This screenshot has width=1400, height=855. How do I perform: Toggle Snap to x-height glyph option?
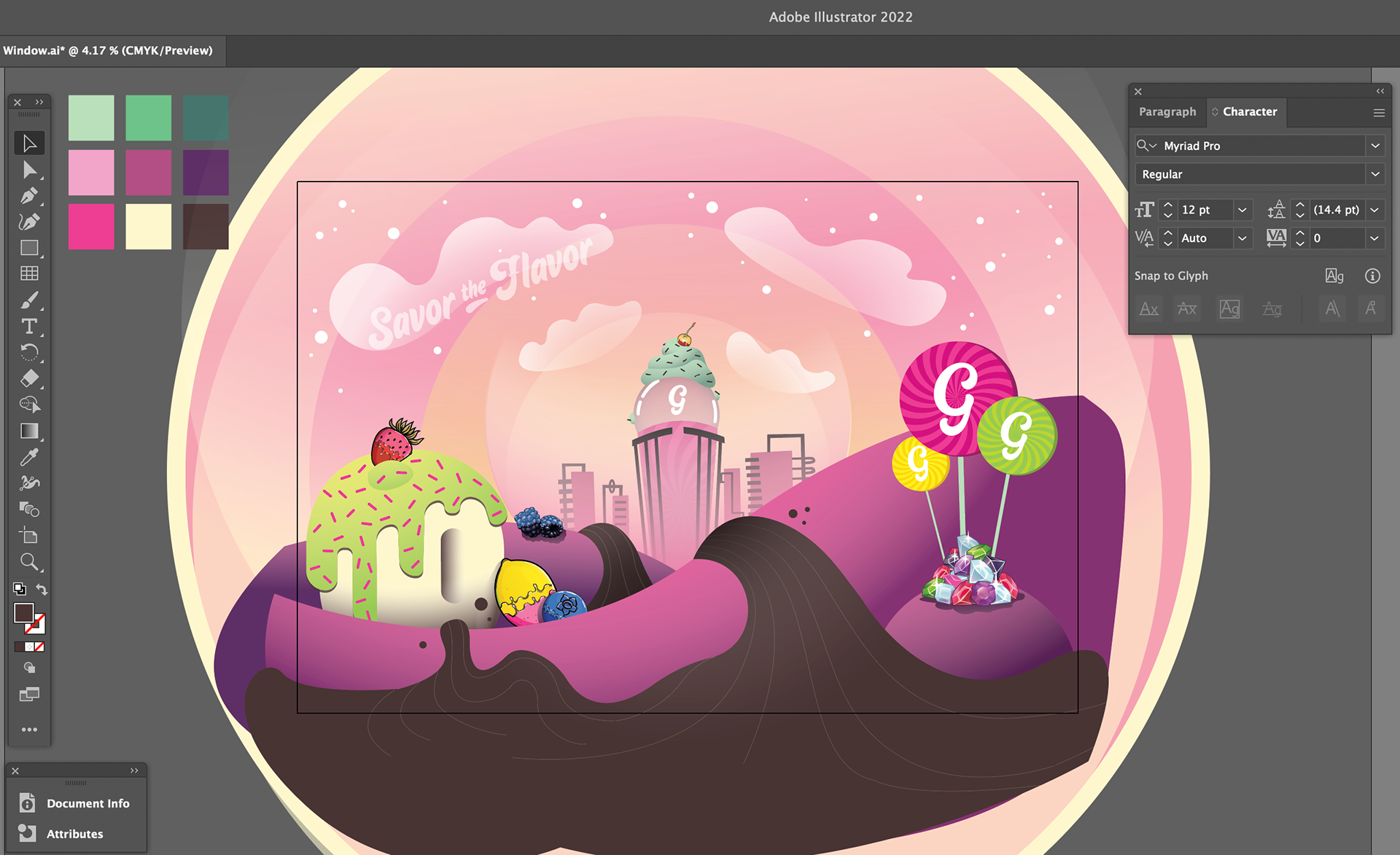click(1187, 309)
